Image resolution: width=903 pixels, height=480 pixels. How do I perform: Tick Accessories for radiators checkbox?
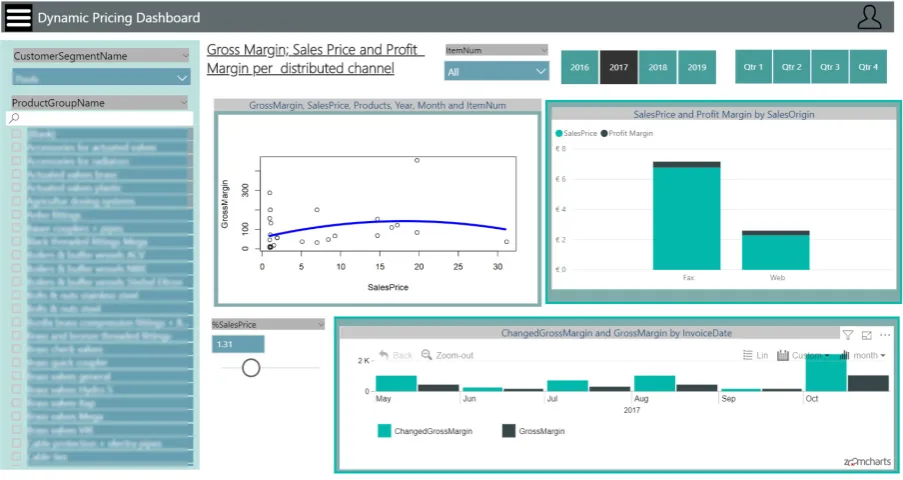(16, 161)
